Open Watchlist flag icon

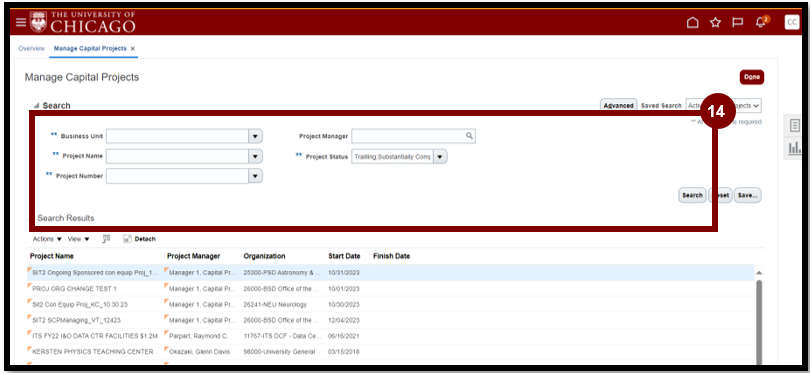click(x=737, y=22)
